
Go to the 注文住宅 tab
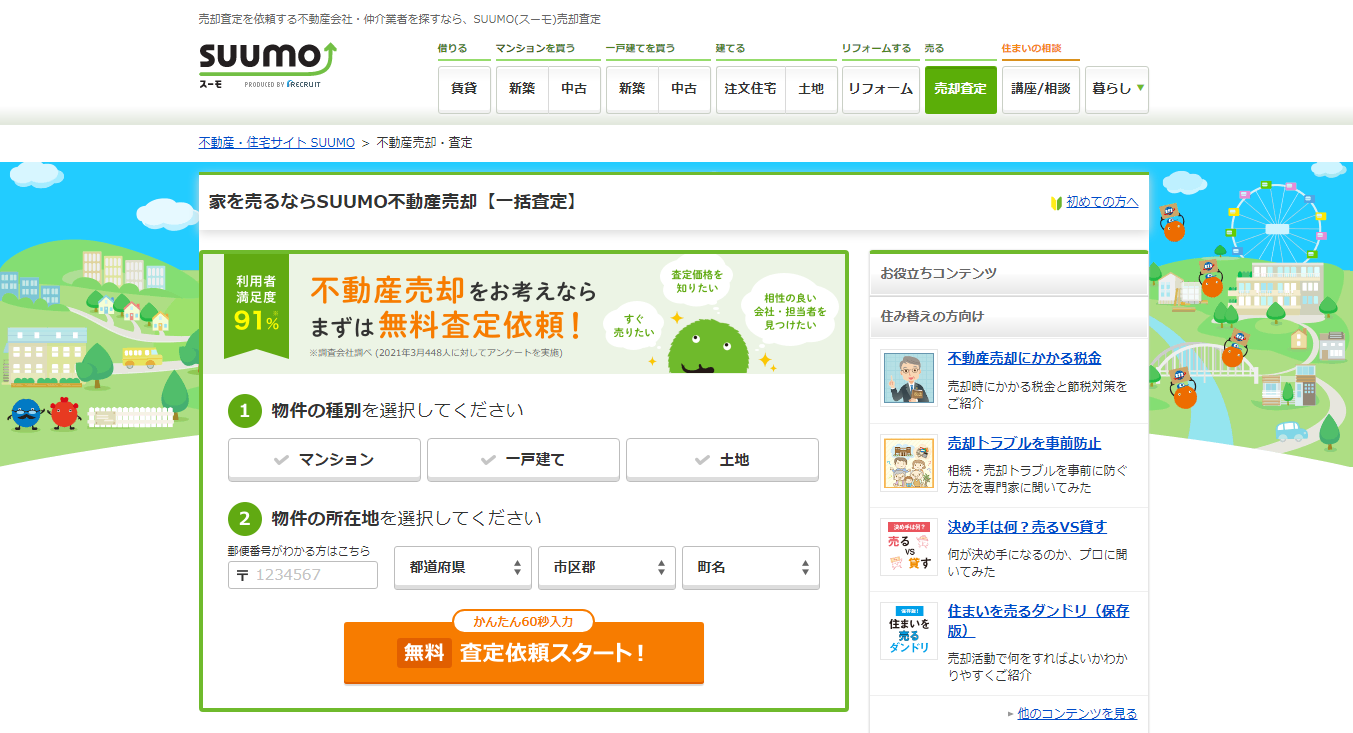[x=750, y=89]
